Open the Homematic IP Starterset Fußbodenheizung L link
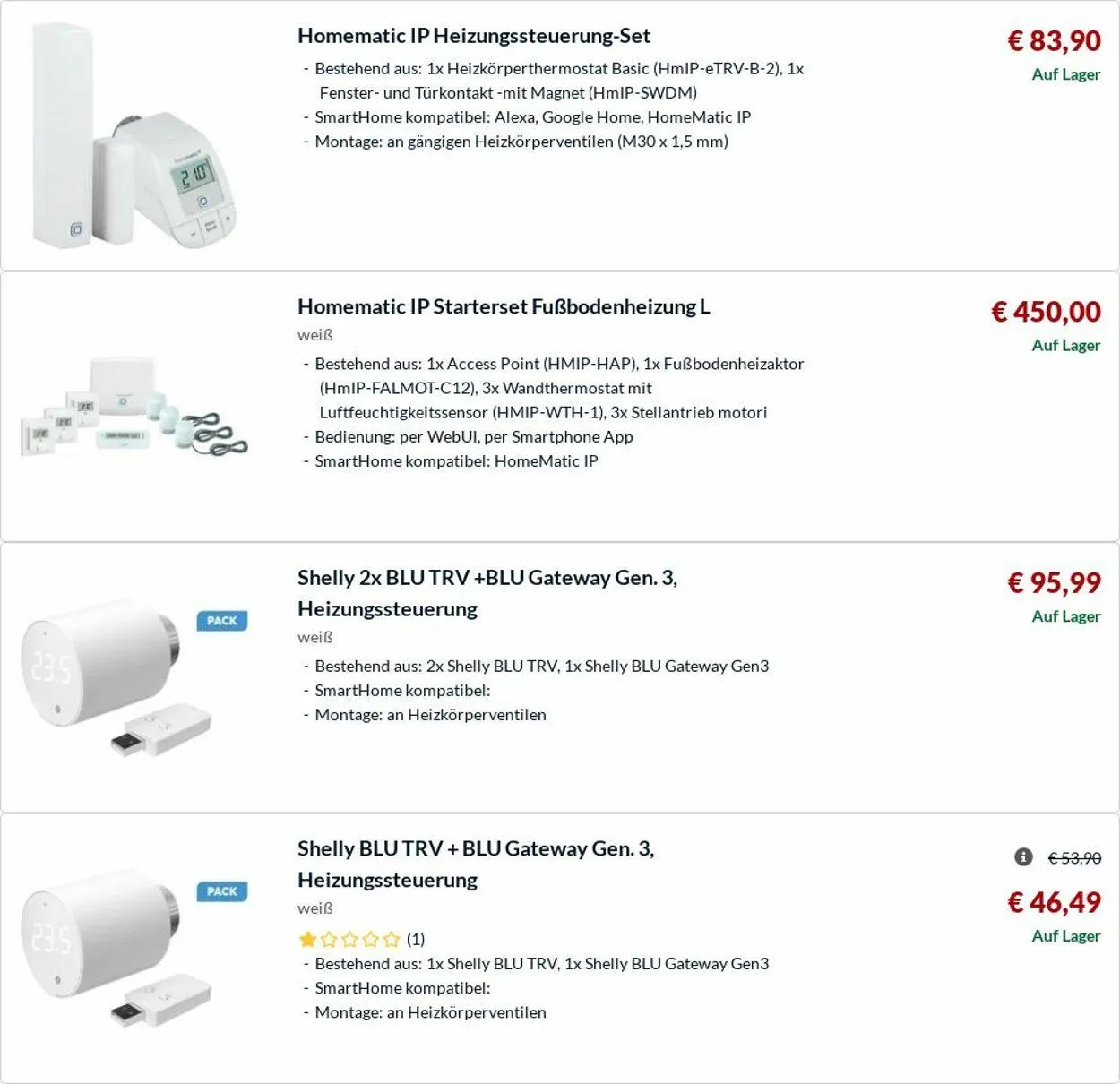Viewport: 1120px width, 1084px height. point(504,306)
